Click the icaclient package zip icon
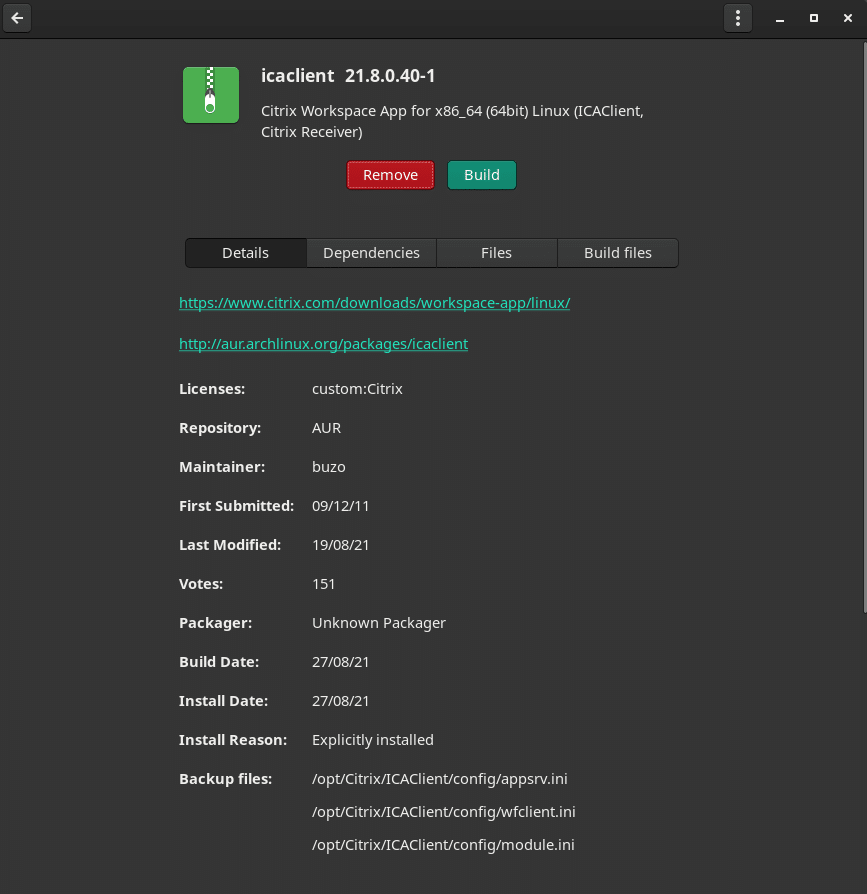Screen dimensions: 867x894 tap(211, 95)
